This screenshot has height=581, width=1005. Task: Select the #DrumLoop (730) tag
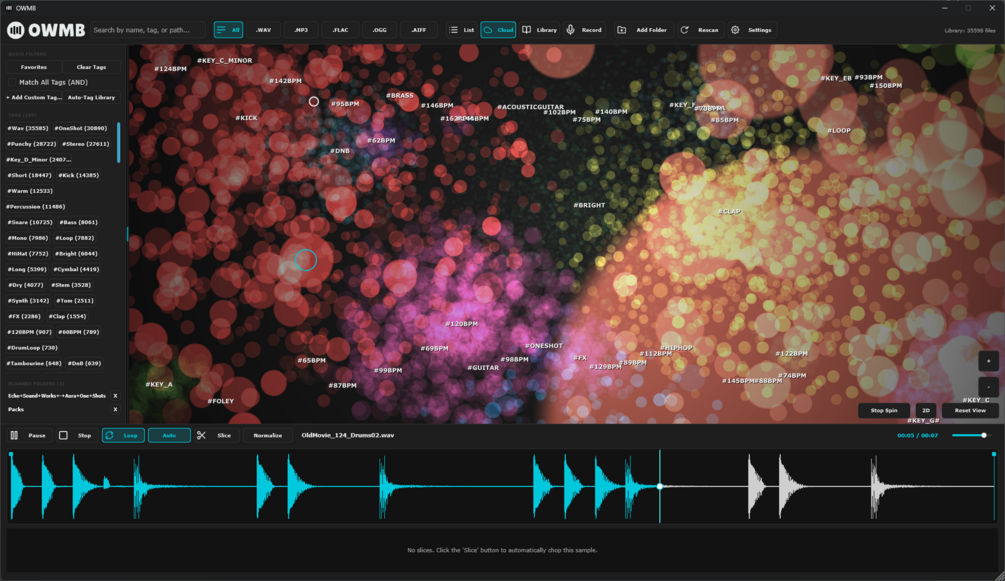[x=33, y=348]
